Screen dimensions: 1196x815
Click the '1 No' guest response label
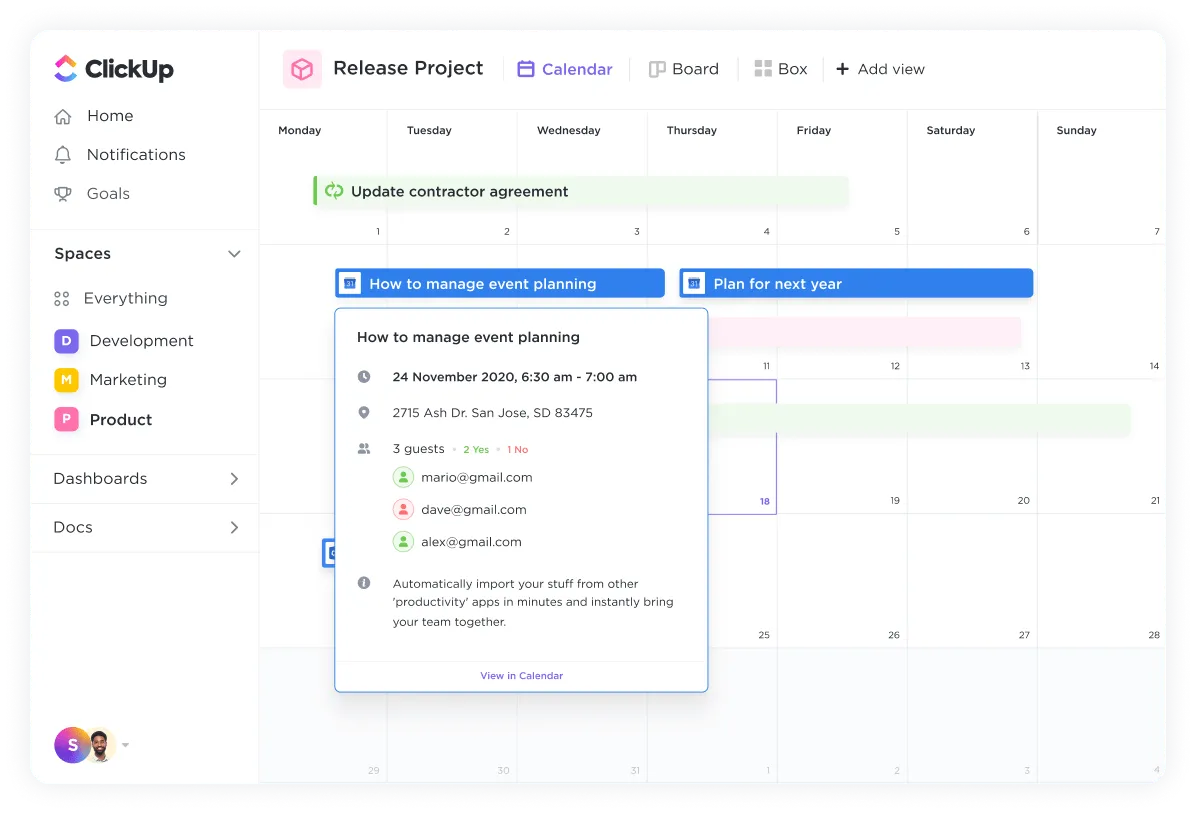(x=518, y=450)
